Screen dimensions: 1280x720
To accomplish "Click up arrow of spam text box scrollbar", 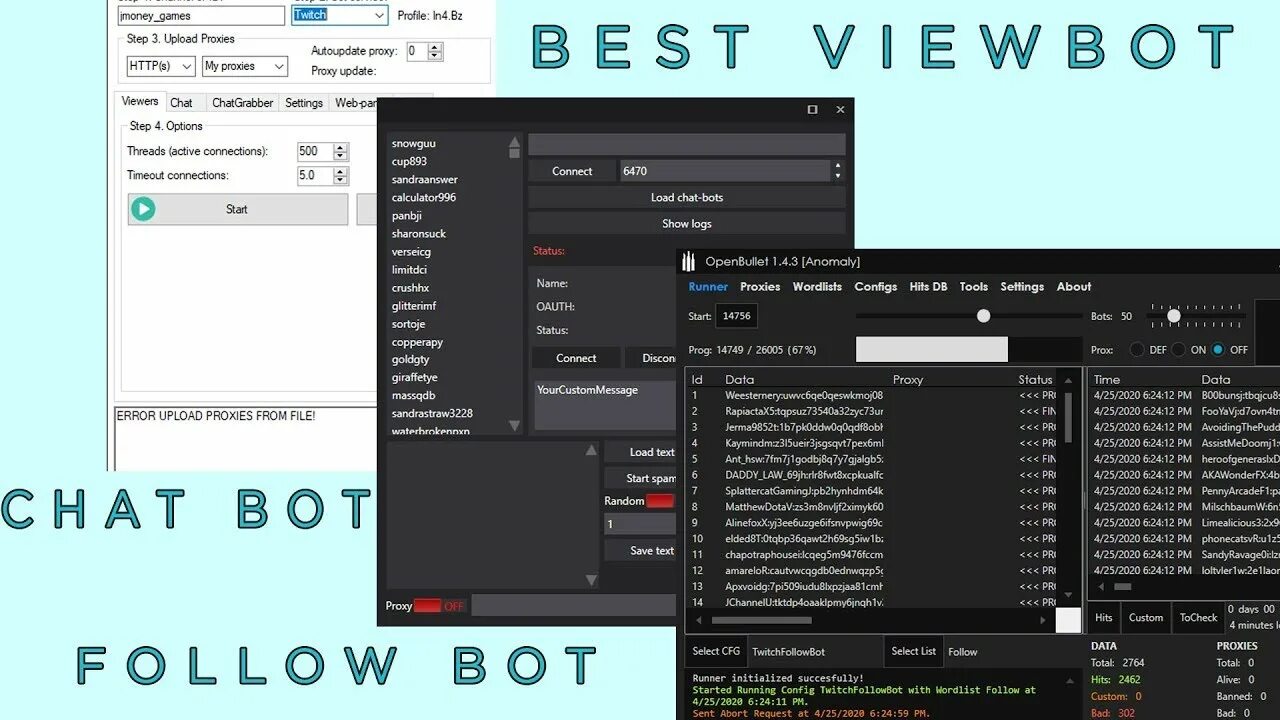I will pyautogui.click(x=591, y=451).
